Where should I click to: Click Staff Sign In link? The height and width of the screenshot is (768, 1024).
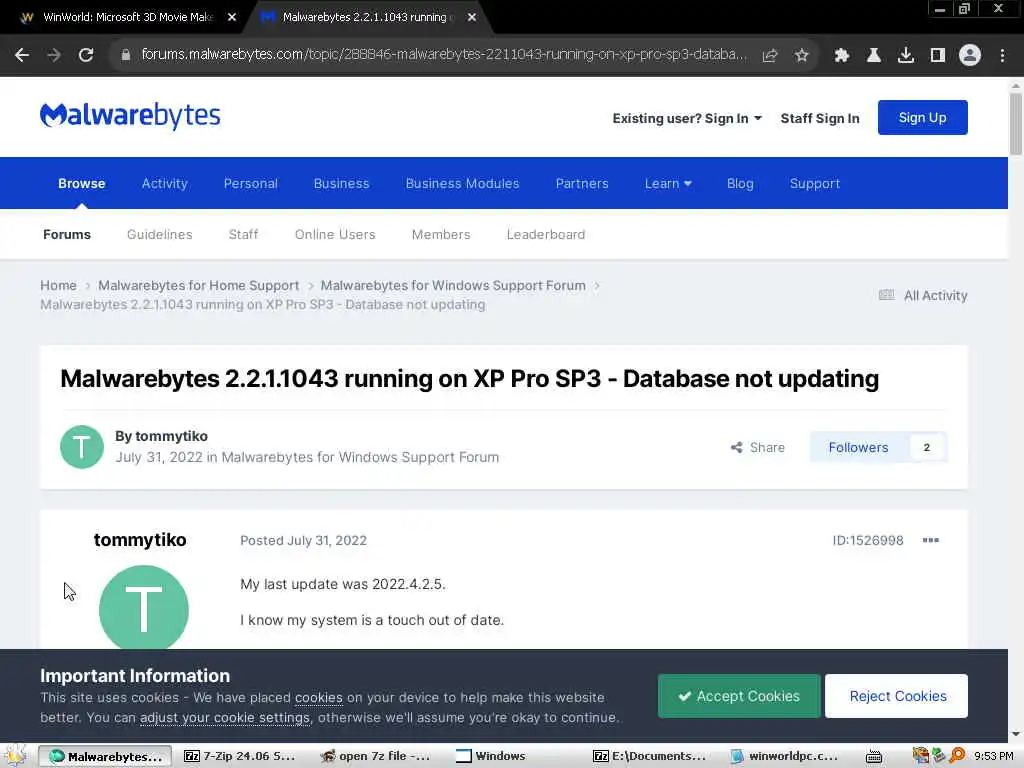[x=820, y=118]
